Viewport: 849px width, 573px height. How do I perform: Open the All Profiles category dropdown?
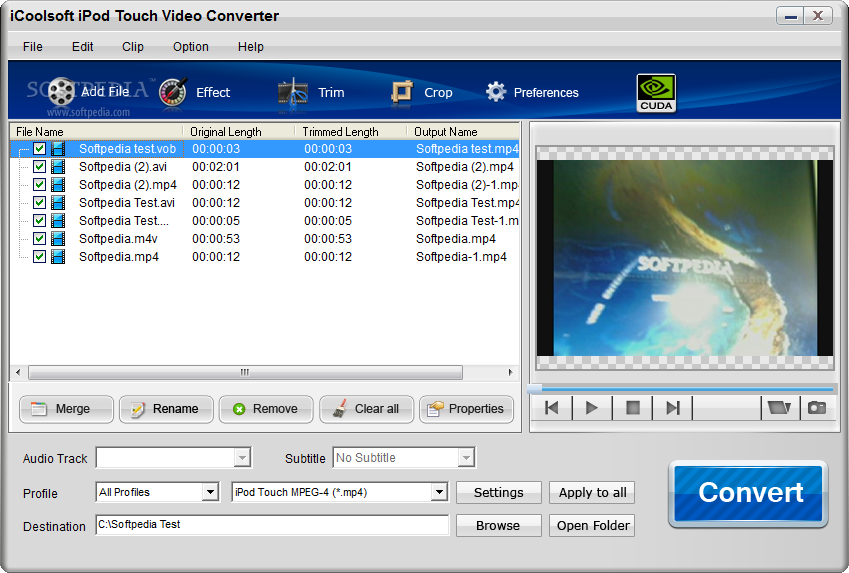click(x=210, y=492)
